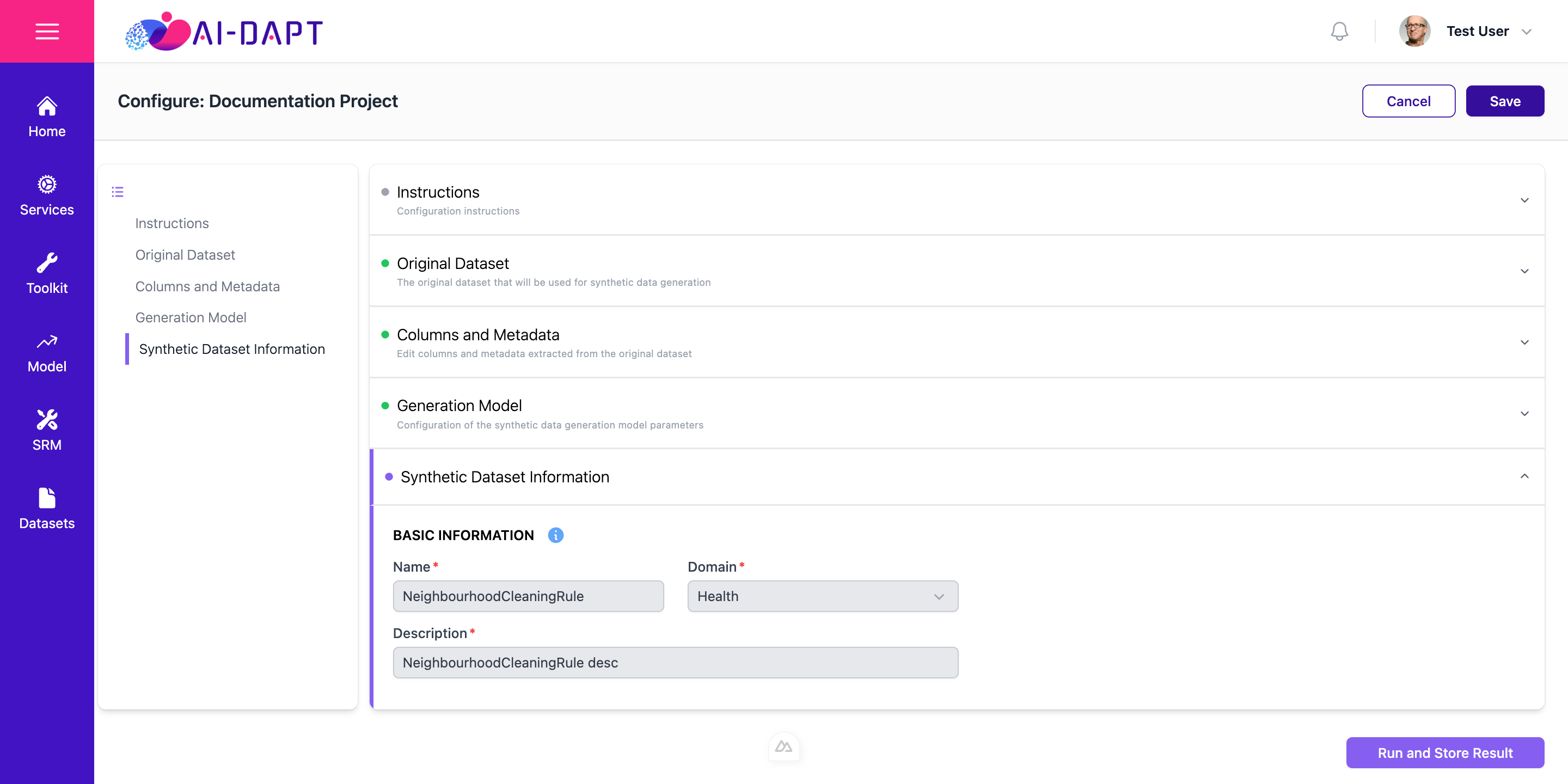The width and height of the screenshot is (1568, 784).
Task: Go to Home in sidebar
Action: tap(47, 117)
